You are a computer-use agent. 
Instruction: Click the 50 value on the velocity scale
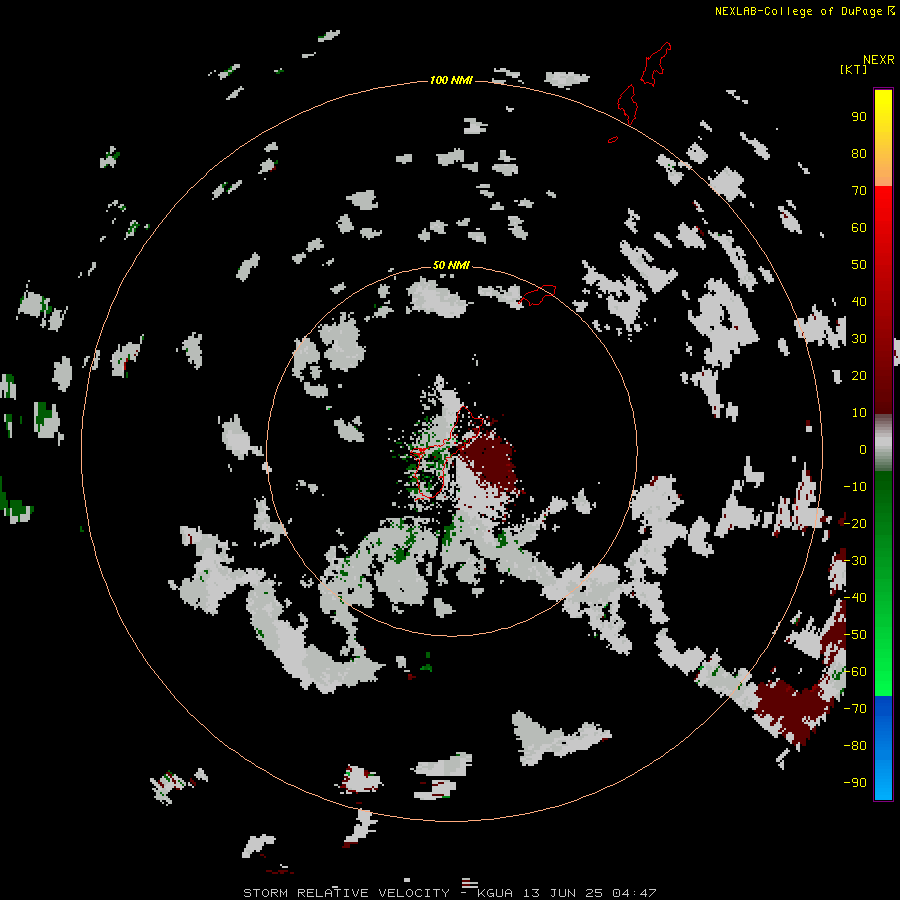859,265
